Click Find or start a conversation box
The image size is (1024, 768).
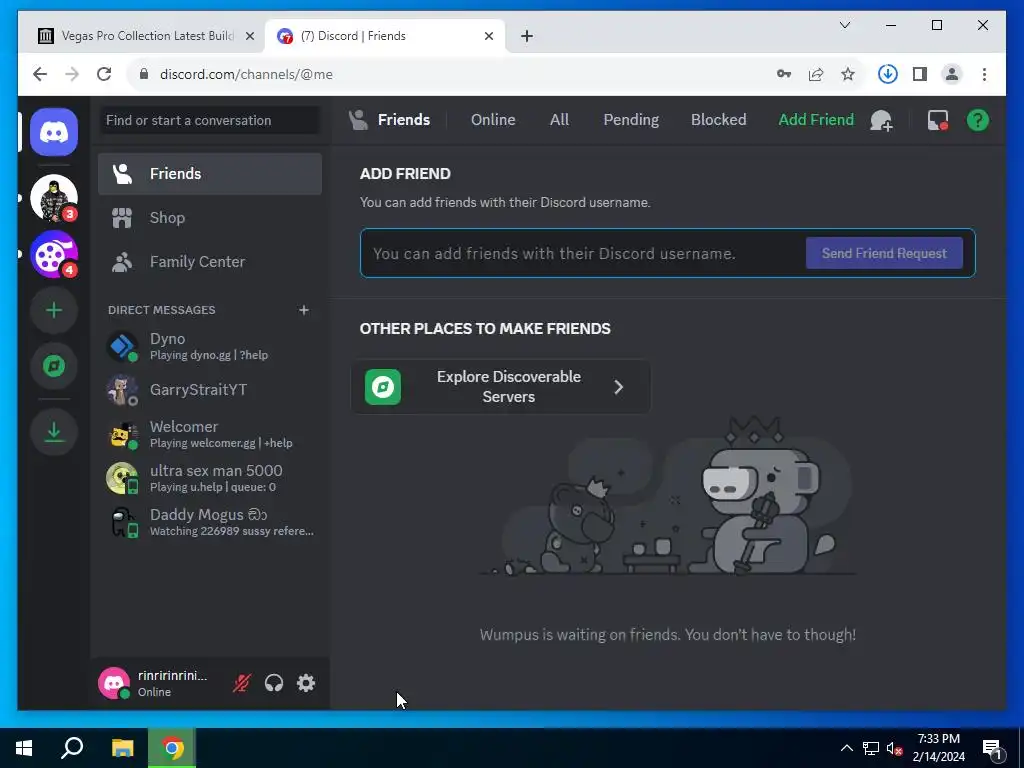pyautogui.click(x=210, y=120)
